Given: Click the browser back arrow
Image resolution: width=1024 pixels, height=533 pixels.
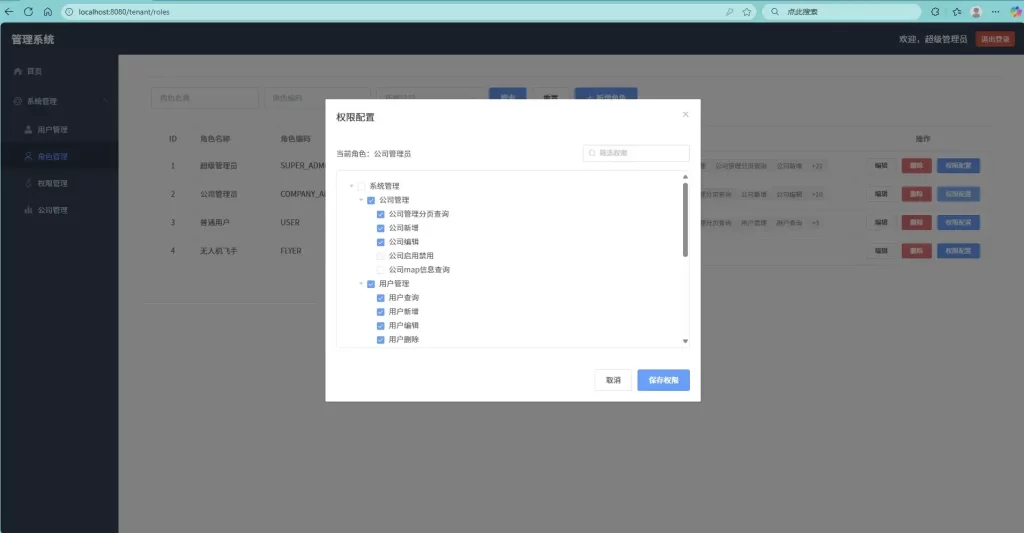Looking at the screenshot, I should [10, 11].
